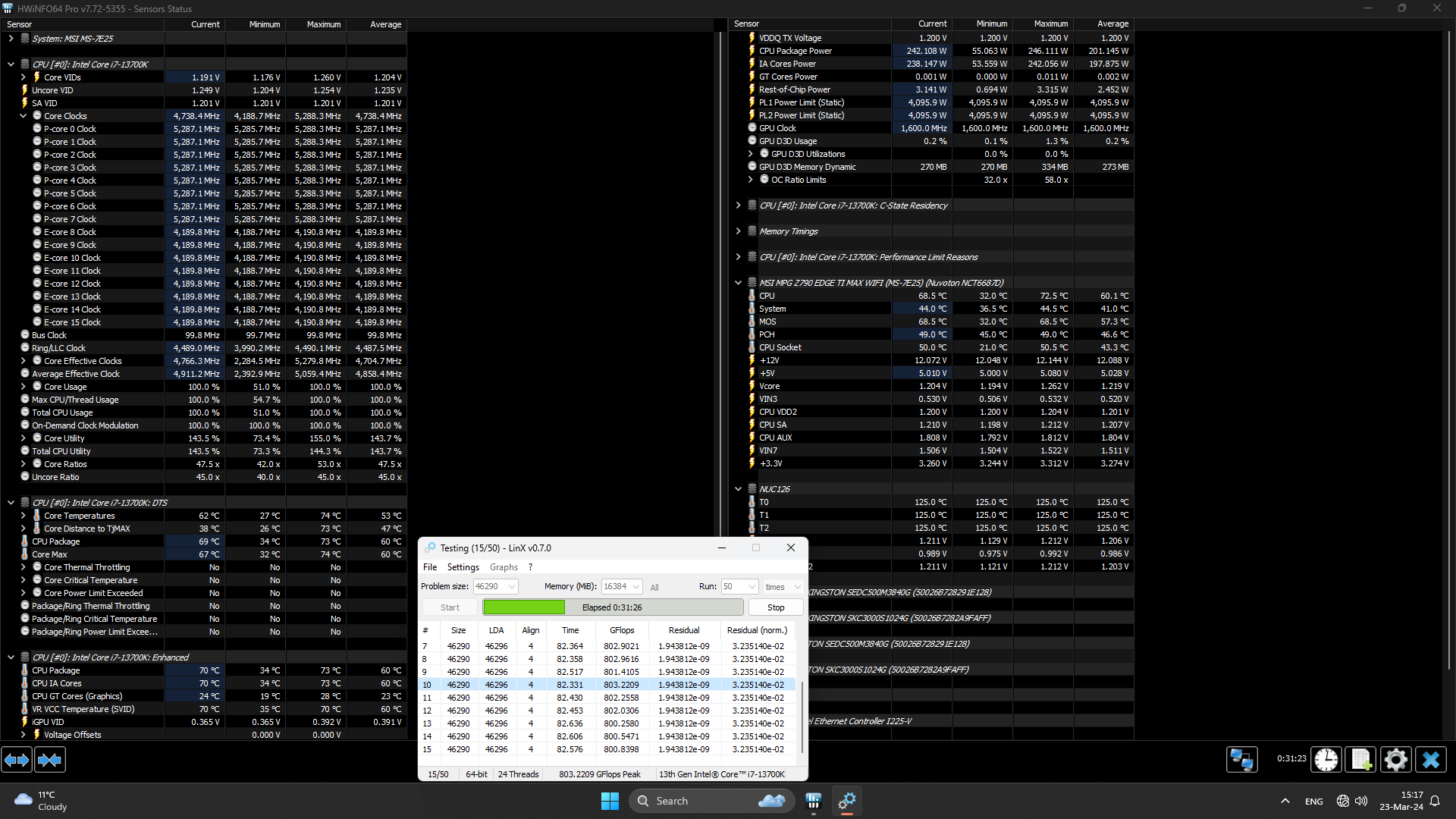
Task: Open HWiNFO sensor settings gear
Action: point(1395,759)
